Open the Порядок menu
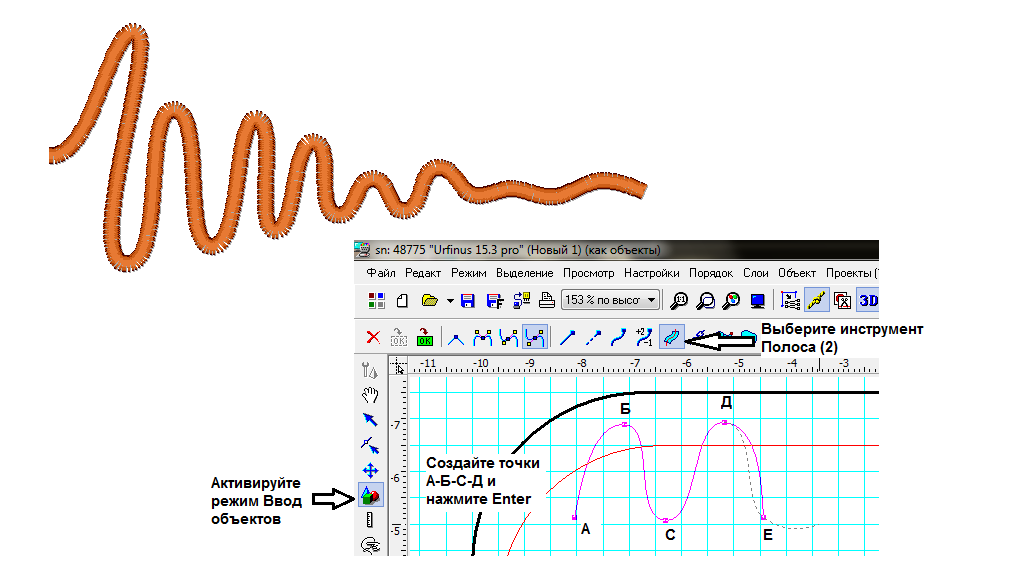This screenshot has height=565, width=1018. 711,273
